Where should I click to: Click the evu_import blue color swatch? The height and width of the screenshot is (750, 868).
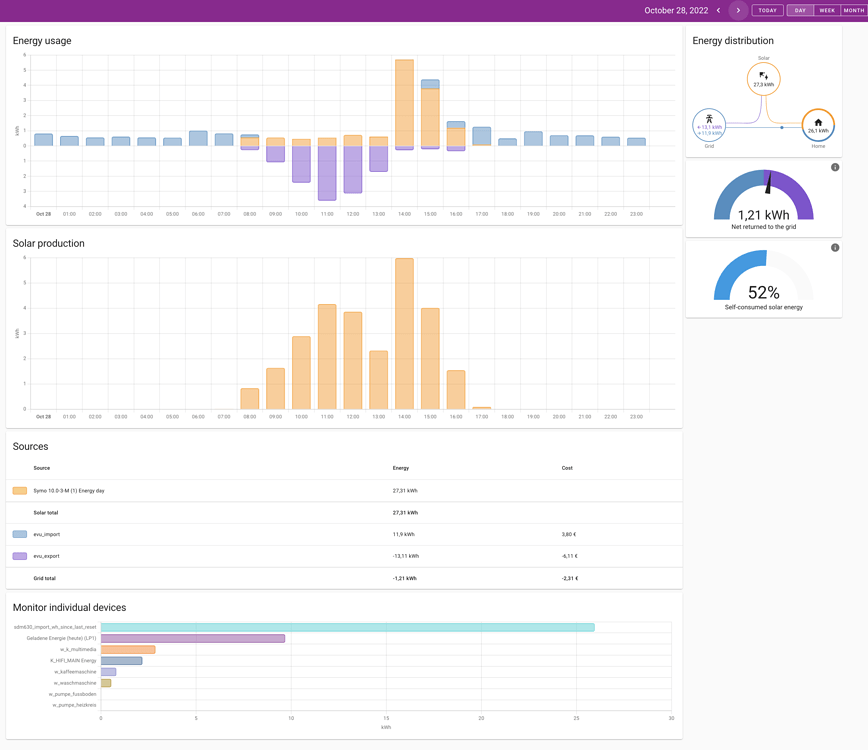20,534
